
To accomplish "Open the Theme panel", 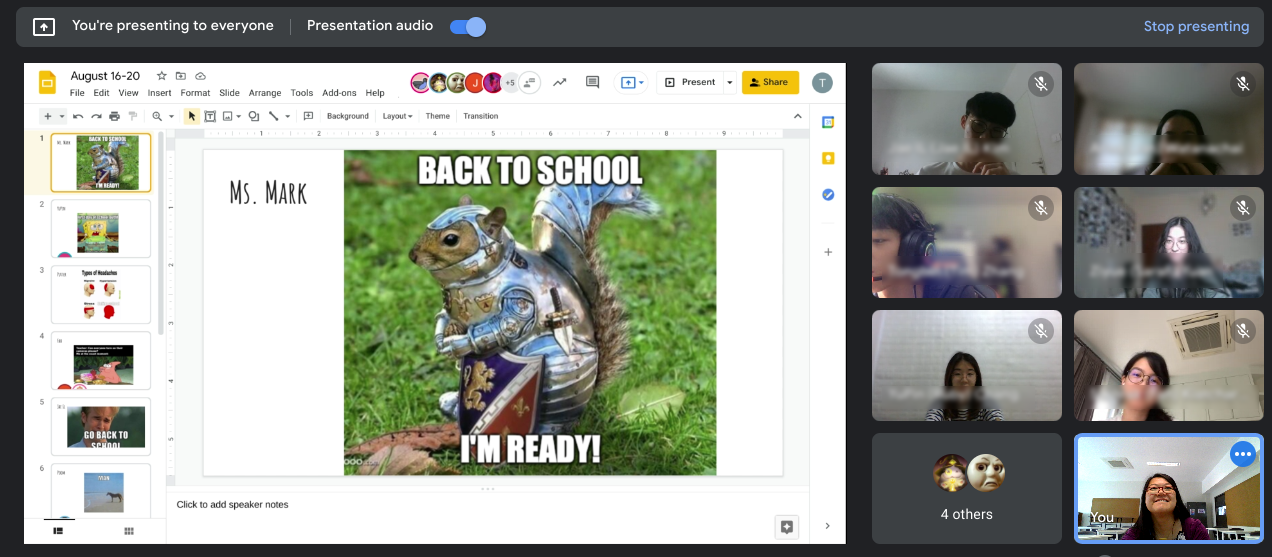I will click(x=438, y=116).
